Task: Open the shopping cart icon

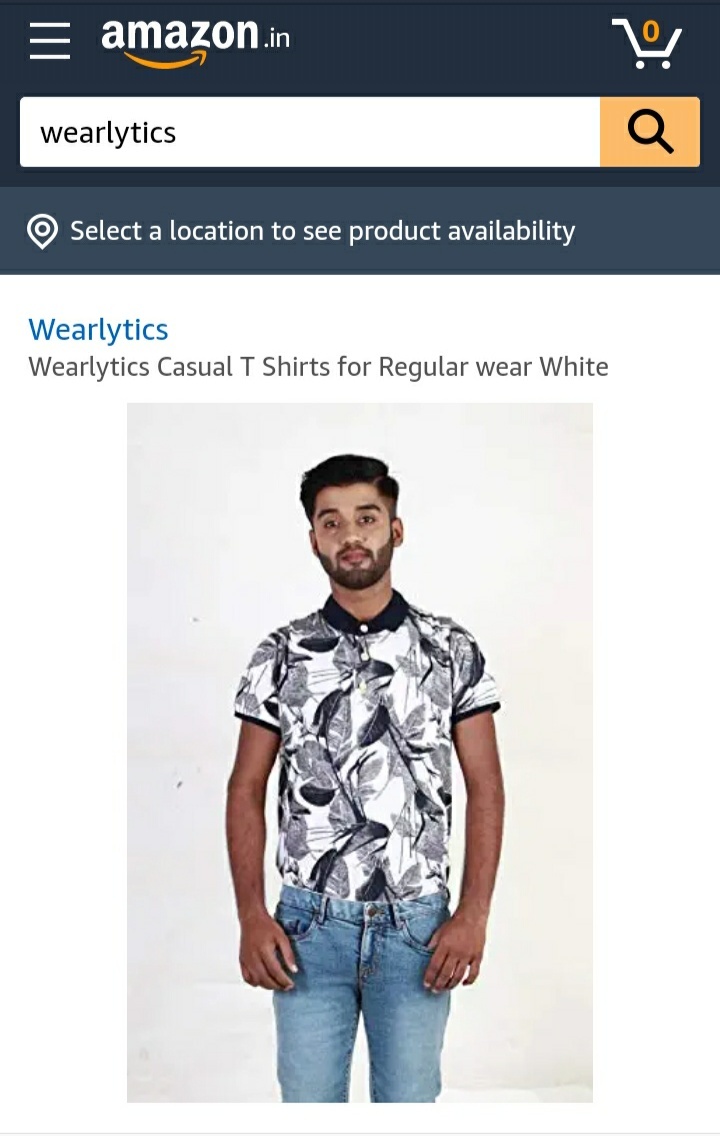Action: click(x=647, y=43)
